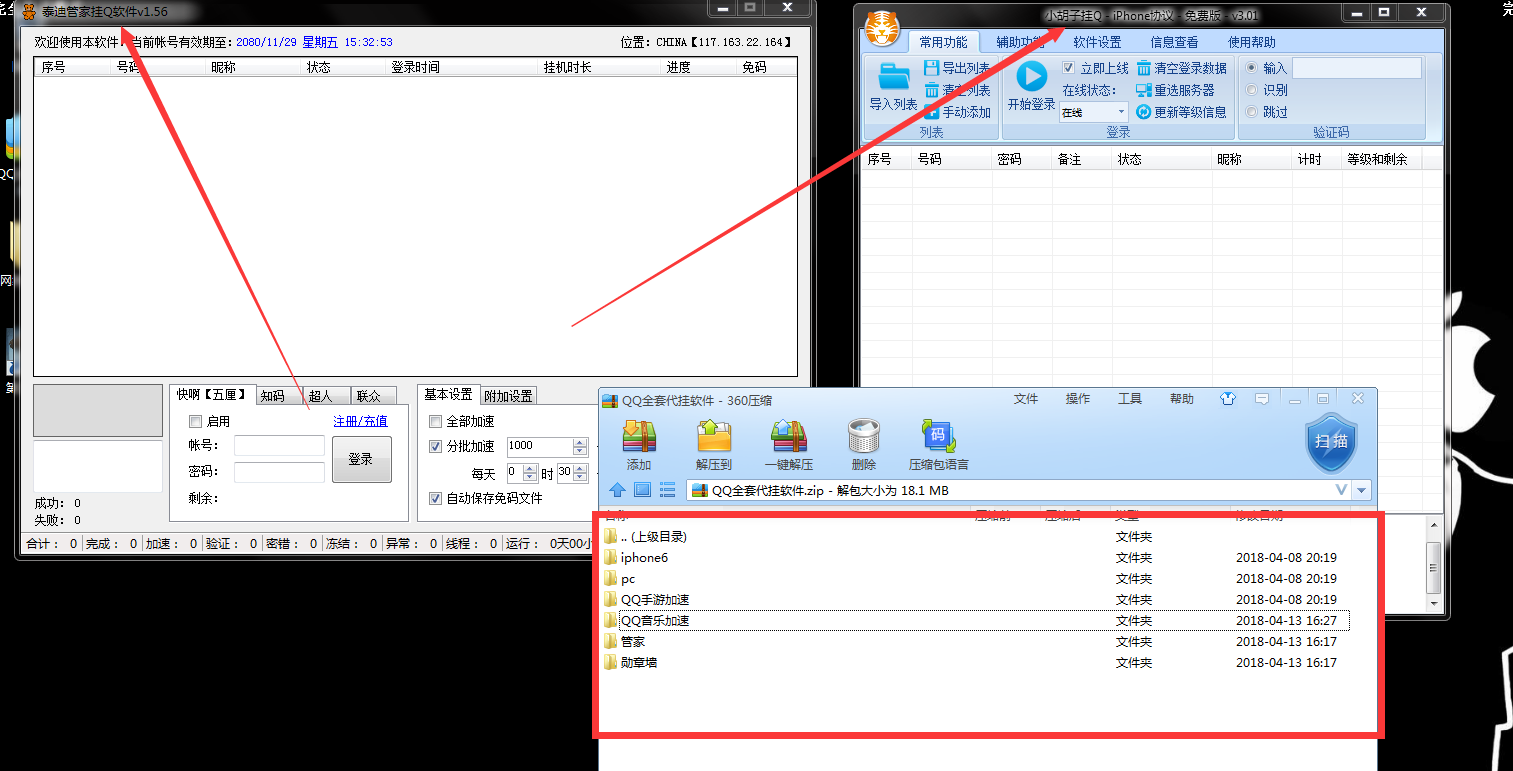Select the QQ音乐加速 folder row
This screenshot has width=1513, height=771.
tap(976, 621)
